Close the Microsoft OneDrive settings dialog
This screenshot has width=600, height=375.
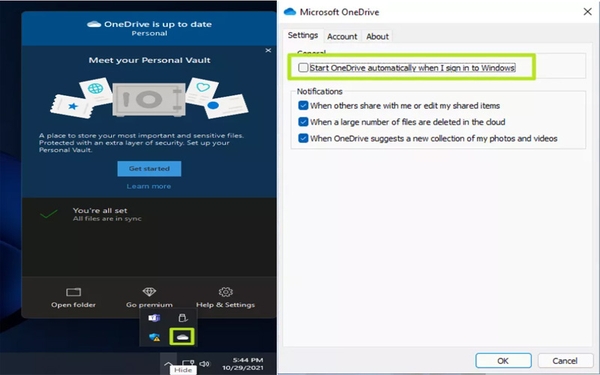(x=587, y=12)
